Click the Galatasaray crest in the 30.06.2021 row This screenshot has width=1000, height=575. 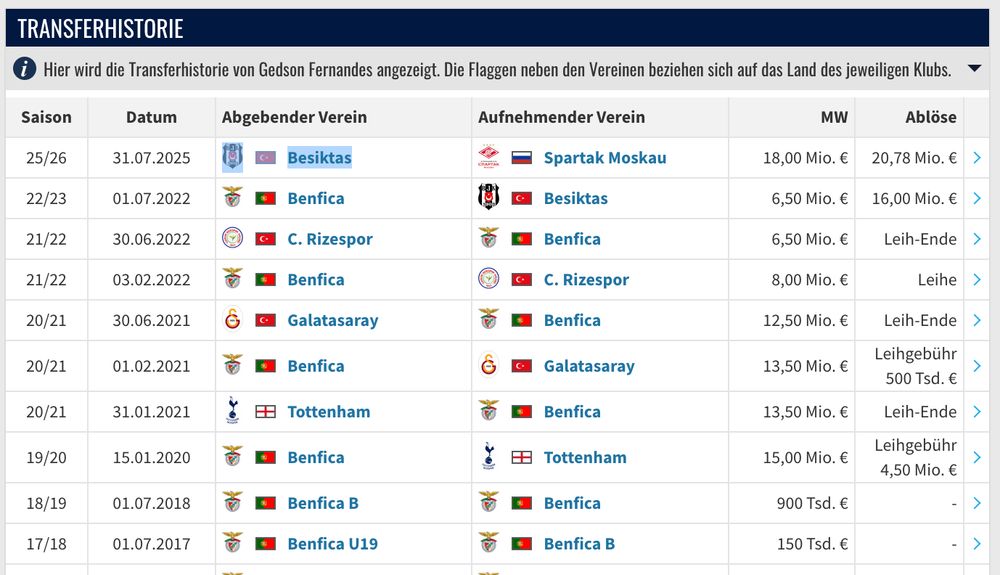tap(233, 319)
